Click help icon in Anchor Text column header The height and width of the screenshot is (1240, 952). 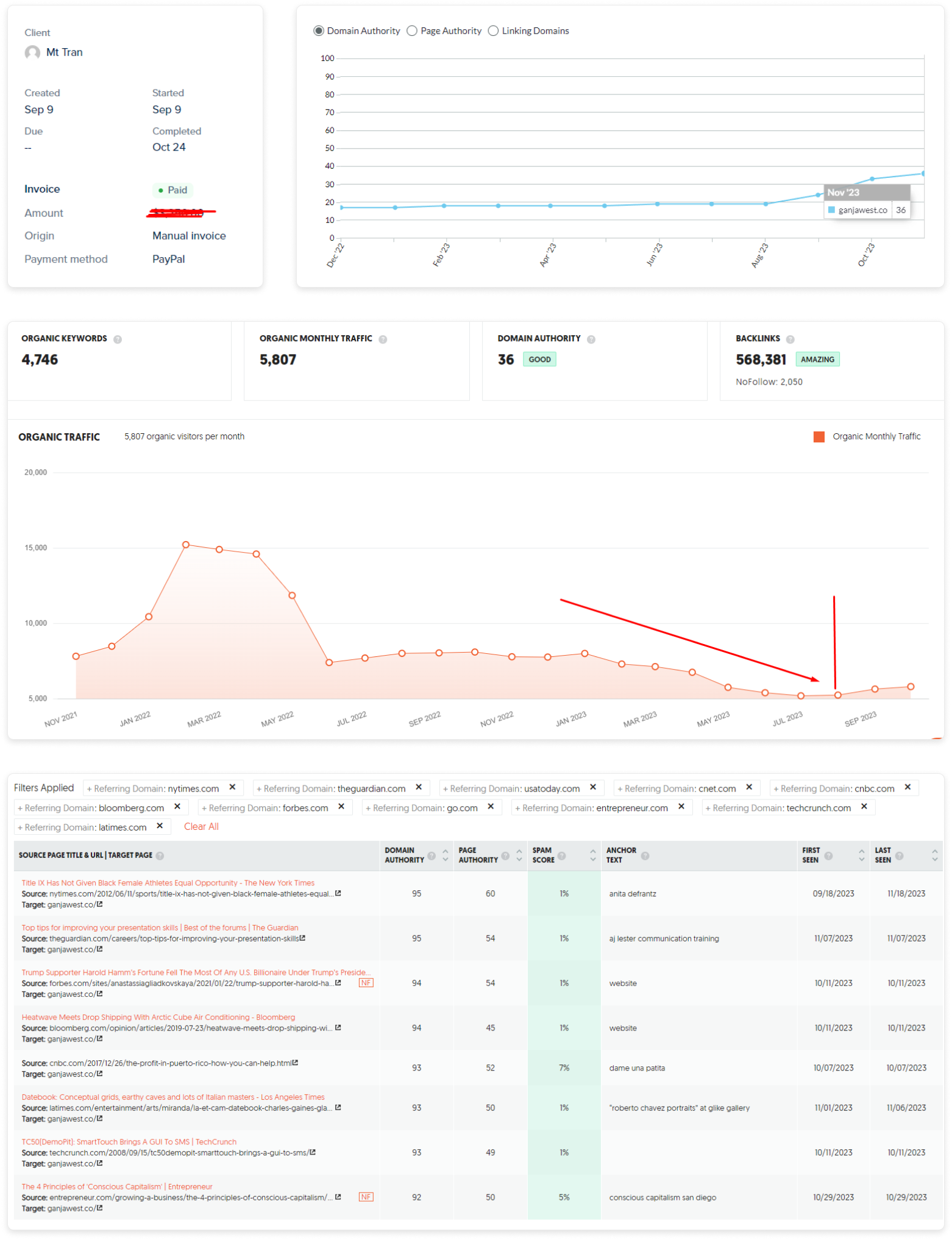click(645, 856)
